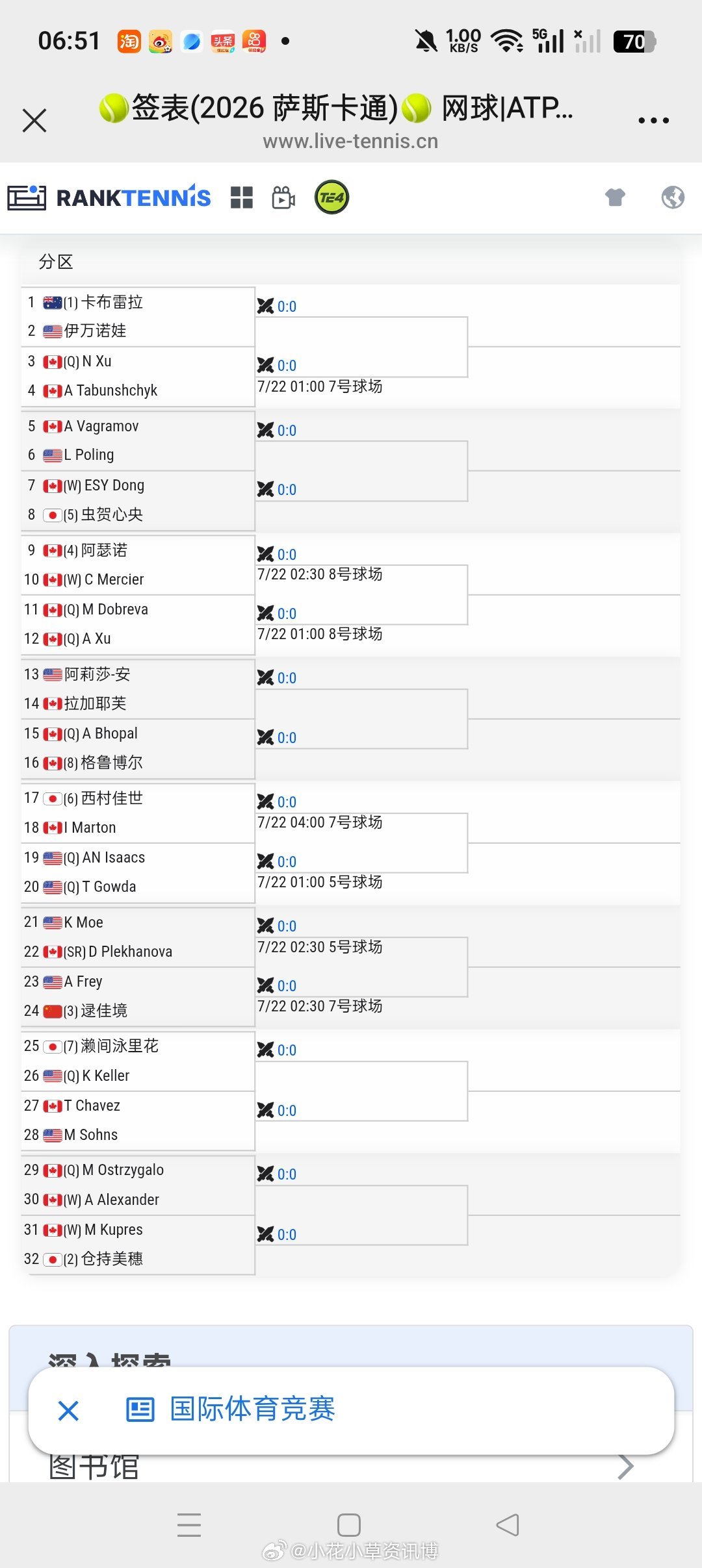This screenshot has height=1568, width=702.
Task: Tap the Android home button
Action: pos(349,1524)
